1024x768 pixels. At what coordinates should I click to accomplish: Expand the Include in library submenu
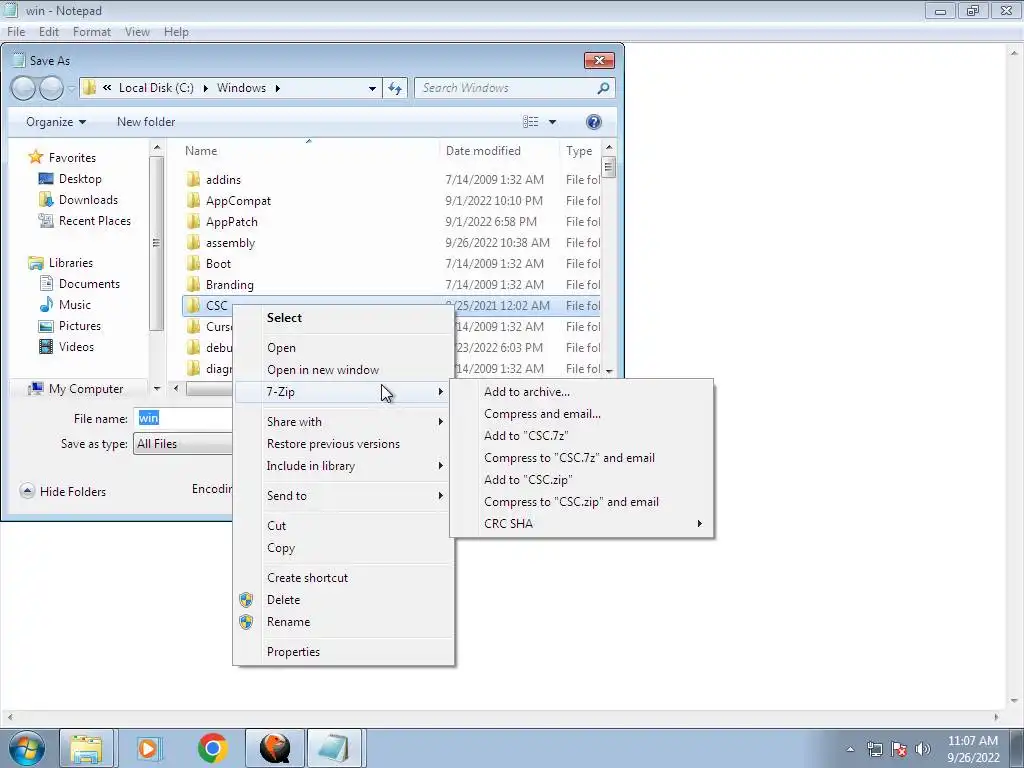(x=344, y=466)
